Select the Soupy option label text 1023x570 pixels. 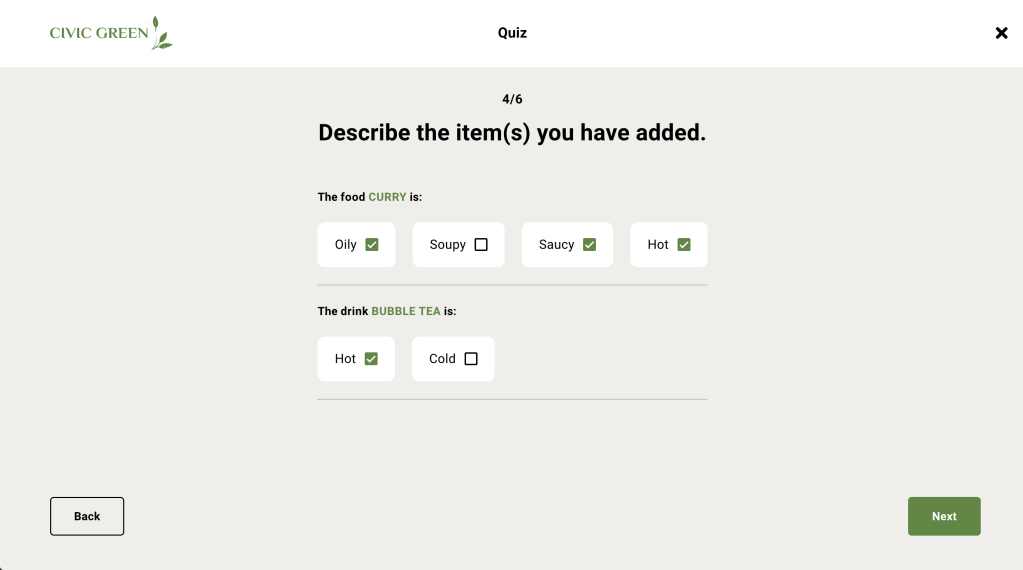[x=448, y=245]
